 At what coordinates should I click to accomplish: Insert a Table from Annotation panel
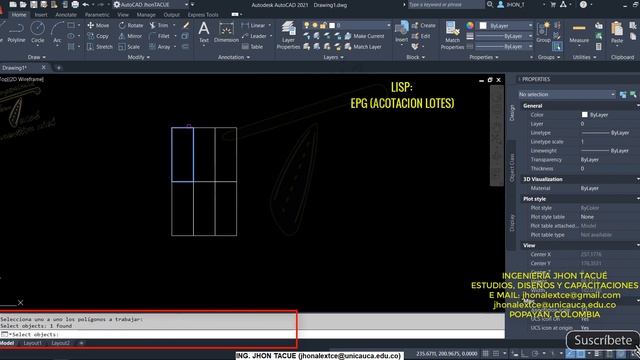click(x=252, y=47)
